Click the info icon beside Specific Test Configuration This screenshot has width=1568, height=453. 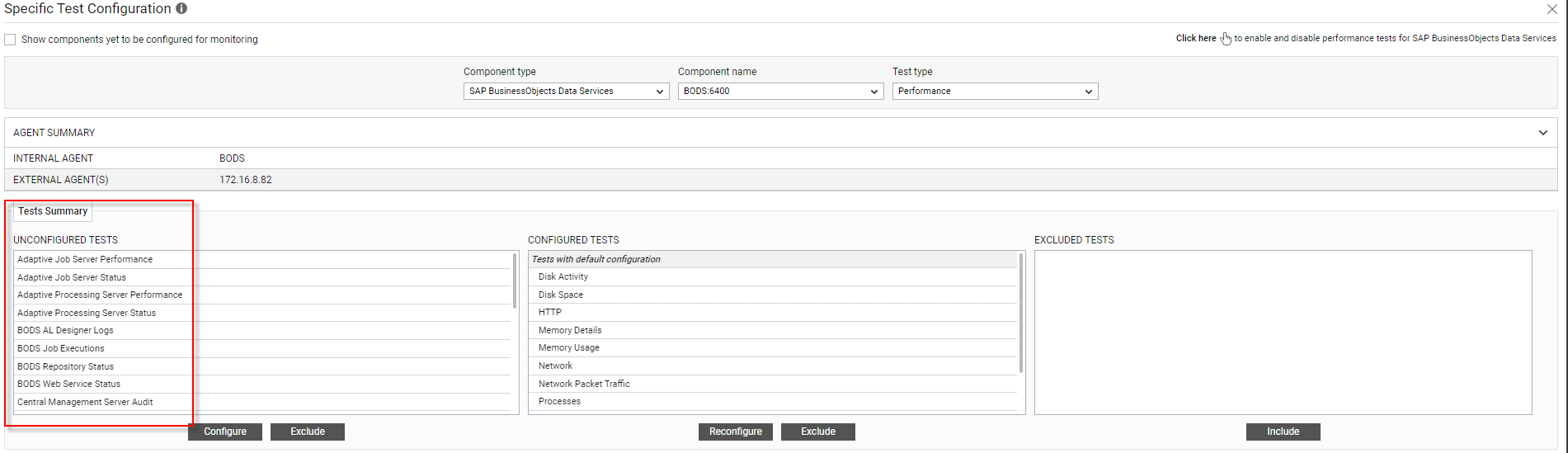point(181,8)
